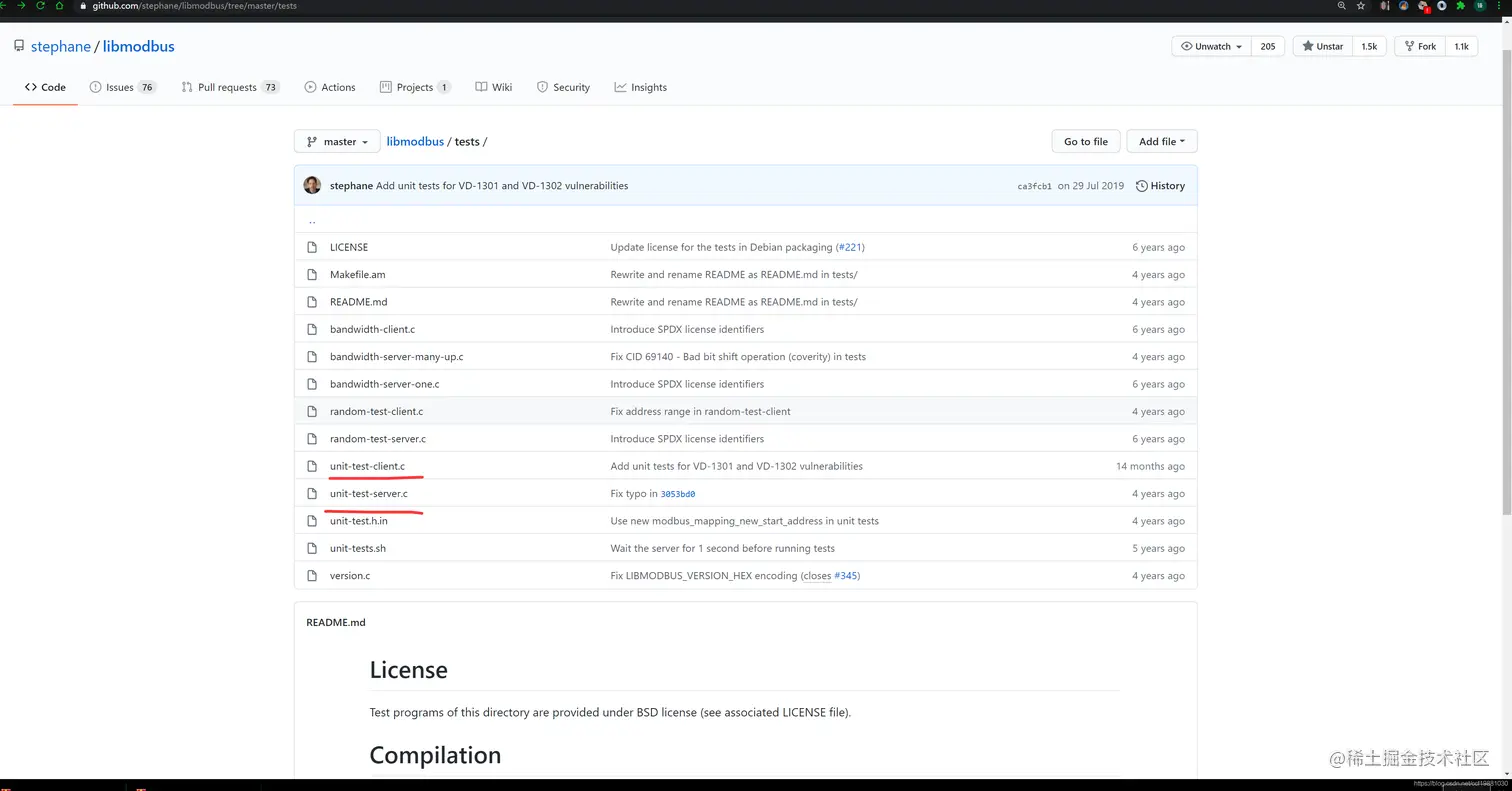The image size is (1512, 791).
Task: Open random-test-server.c
Action: coord(378,439)
